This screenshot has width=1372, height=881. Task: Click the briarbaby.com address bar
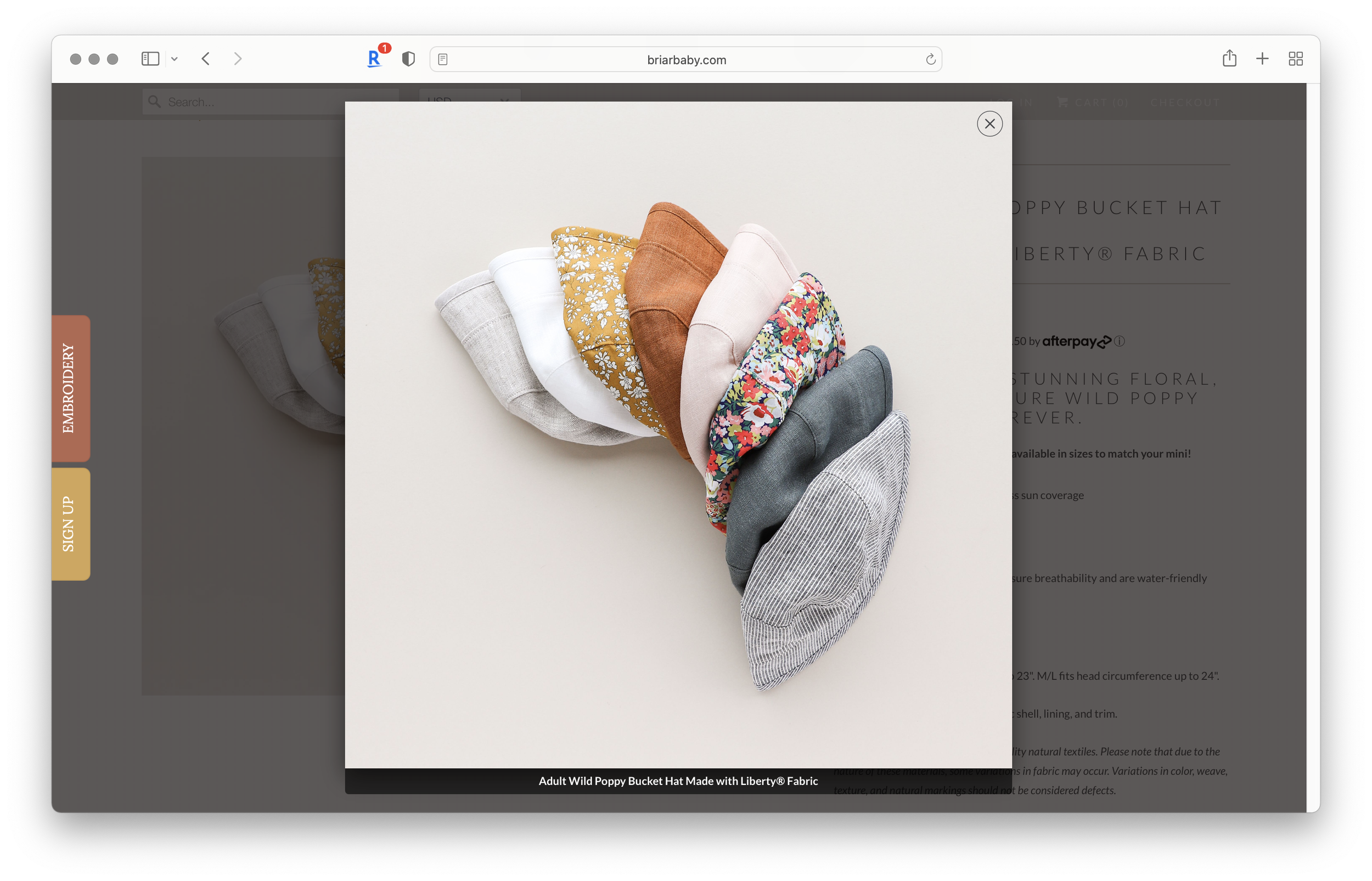pyautogui.click(x=685, y=59)
